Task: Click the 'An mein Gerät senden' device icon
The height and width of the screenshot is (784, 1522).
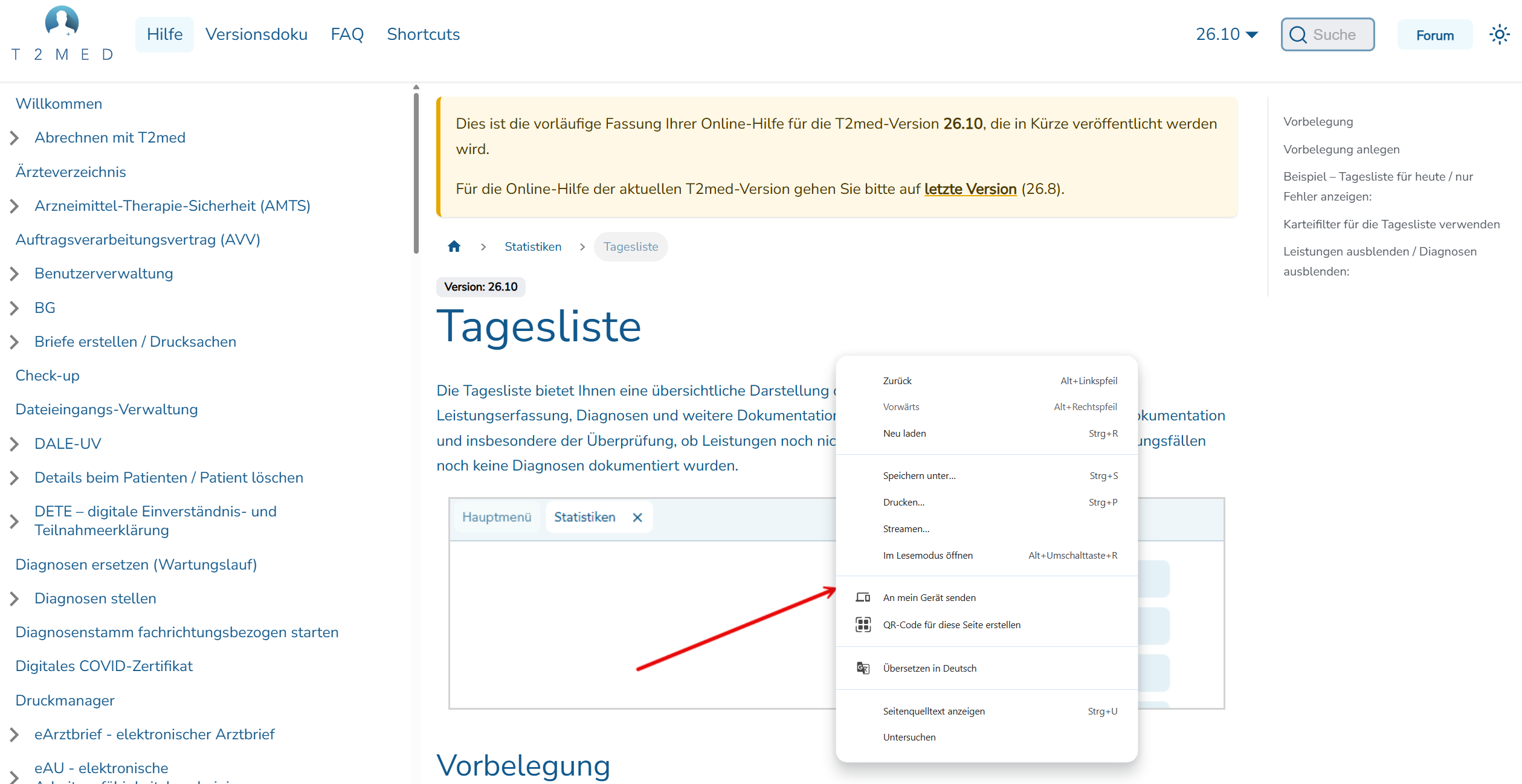Action: point(863,597)
